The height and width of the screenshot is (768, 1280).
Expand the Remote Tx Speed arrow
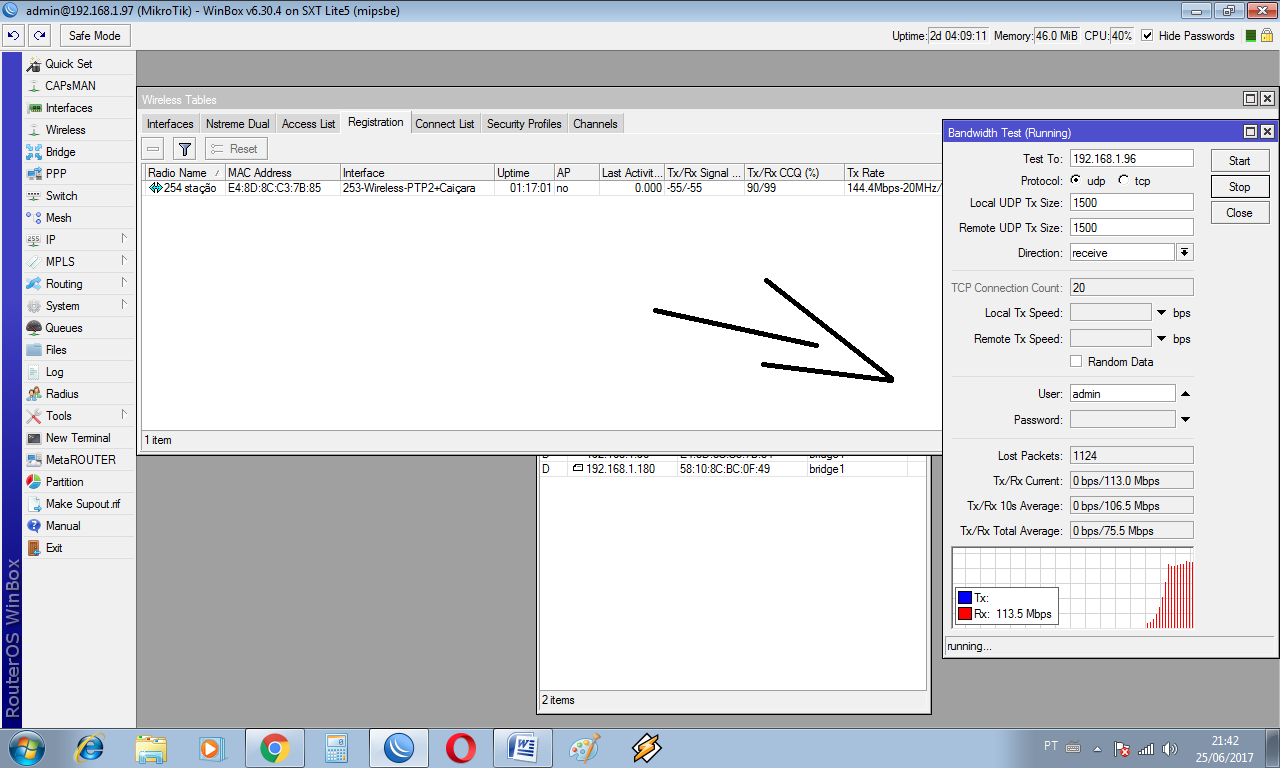(1161, 339)
